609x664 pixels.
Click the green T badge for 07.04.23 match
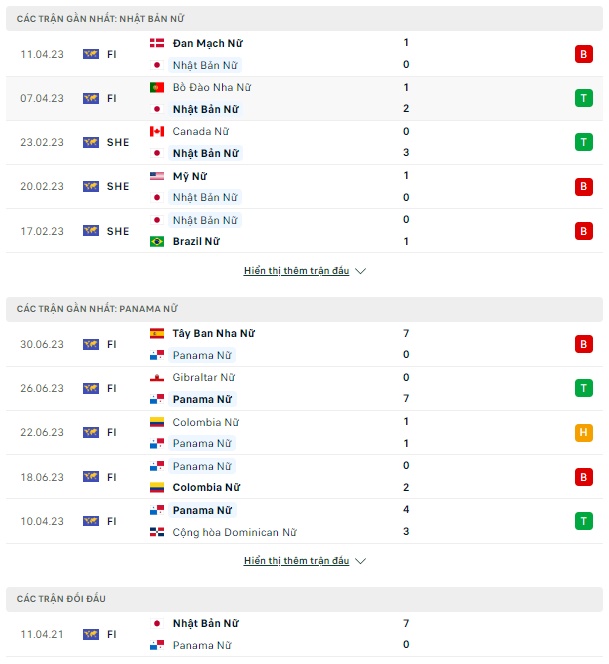coord(584,98)
